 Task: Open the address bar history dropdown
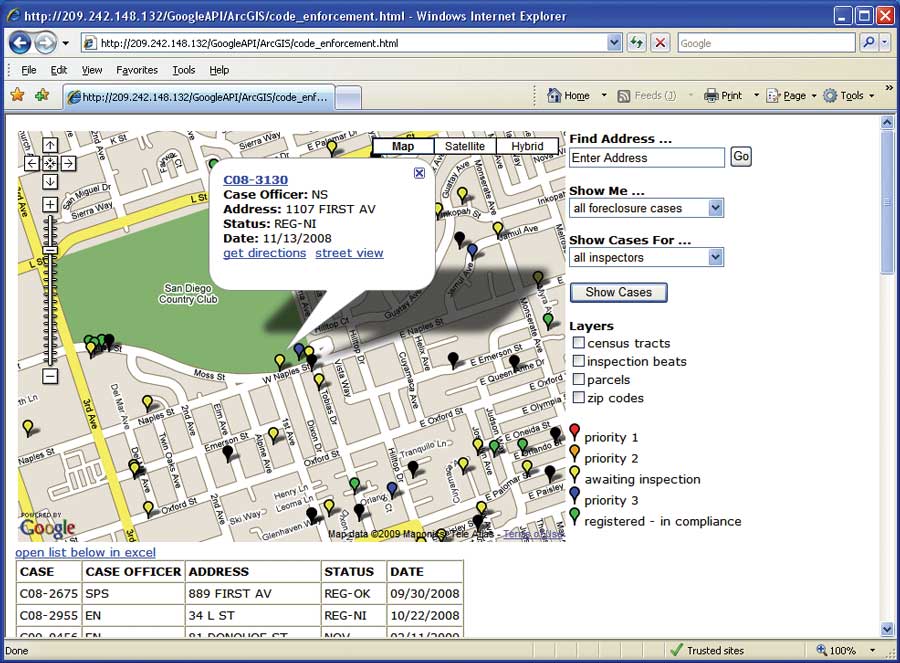tap(614, 42)
